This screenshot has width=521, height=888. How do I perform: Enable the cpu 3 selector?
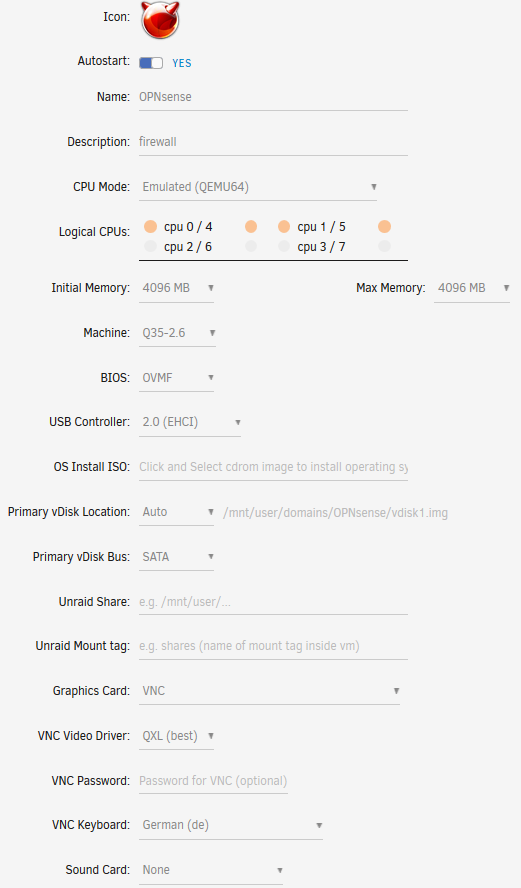click(284, 246)
